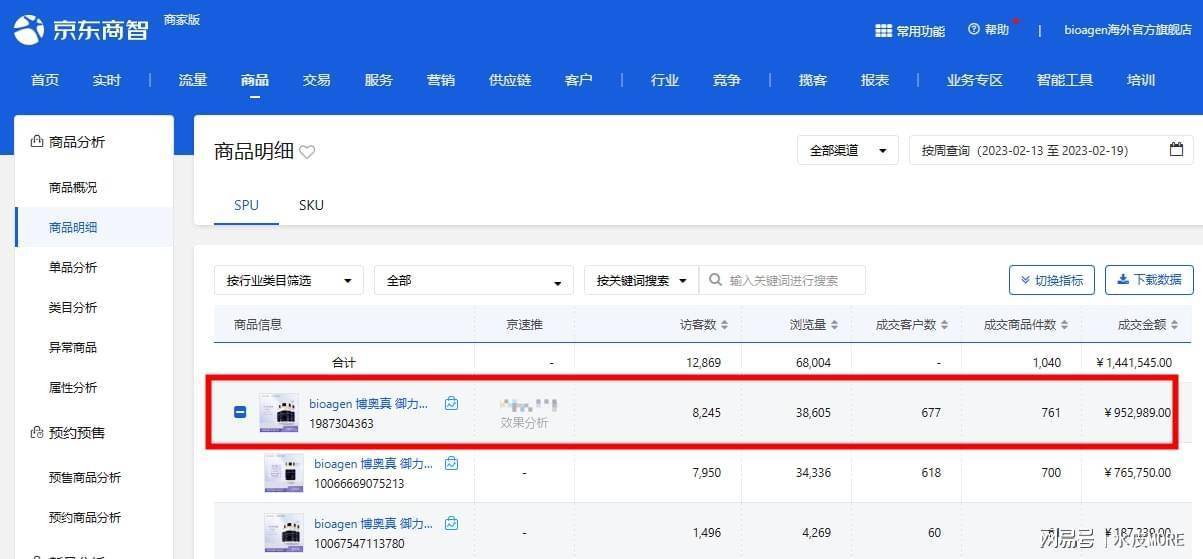Select 商品概况 in sidebar
The image size is (1203, 559).
(73, 187)
